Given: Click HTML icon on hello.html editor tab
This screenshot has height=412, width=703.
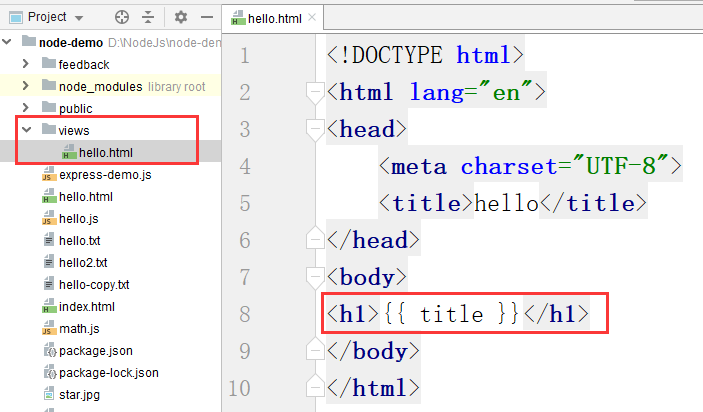Looking at the screenshot, I should (238, 17).
